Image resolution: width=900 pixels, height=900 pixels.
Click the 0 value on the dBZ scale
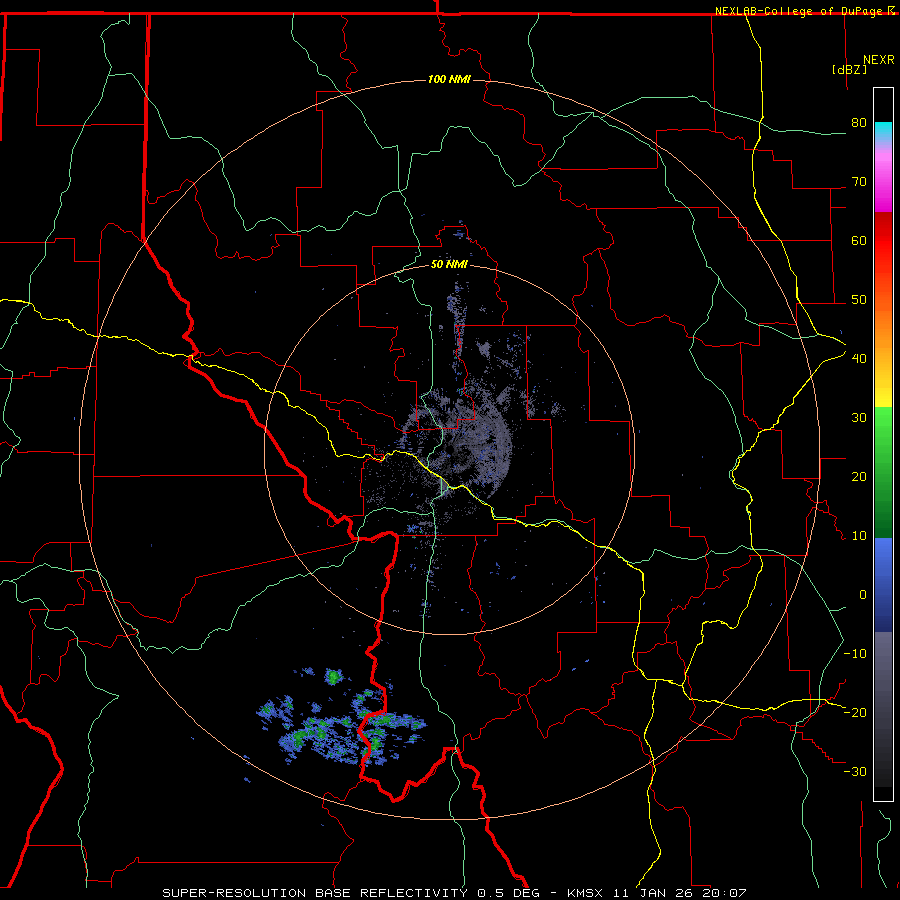863,595
